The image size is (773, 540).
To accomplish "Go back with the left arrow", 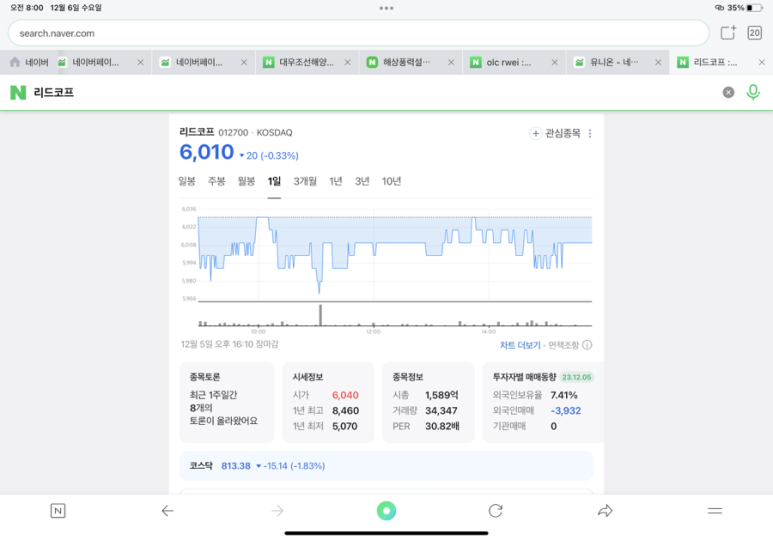I will tap(168, 511).
